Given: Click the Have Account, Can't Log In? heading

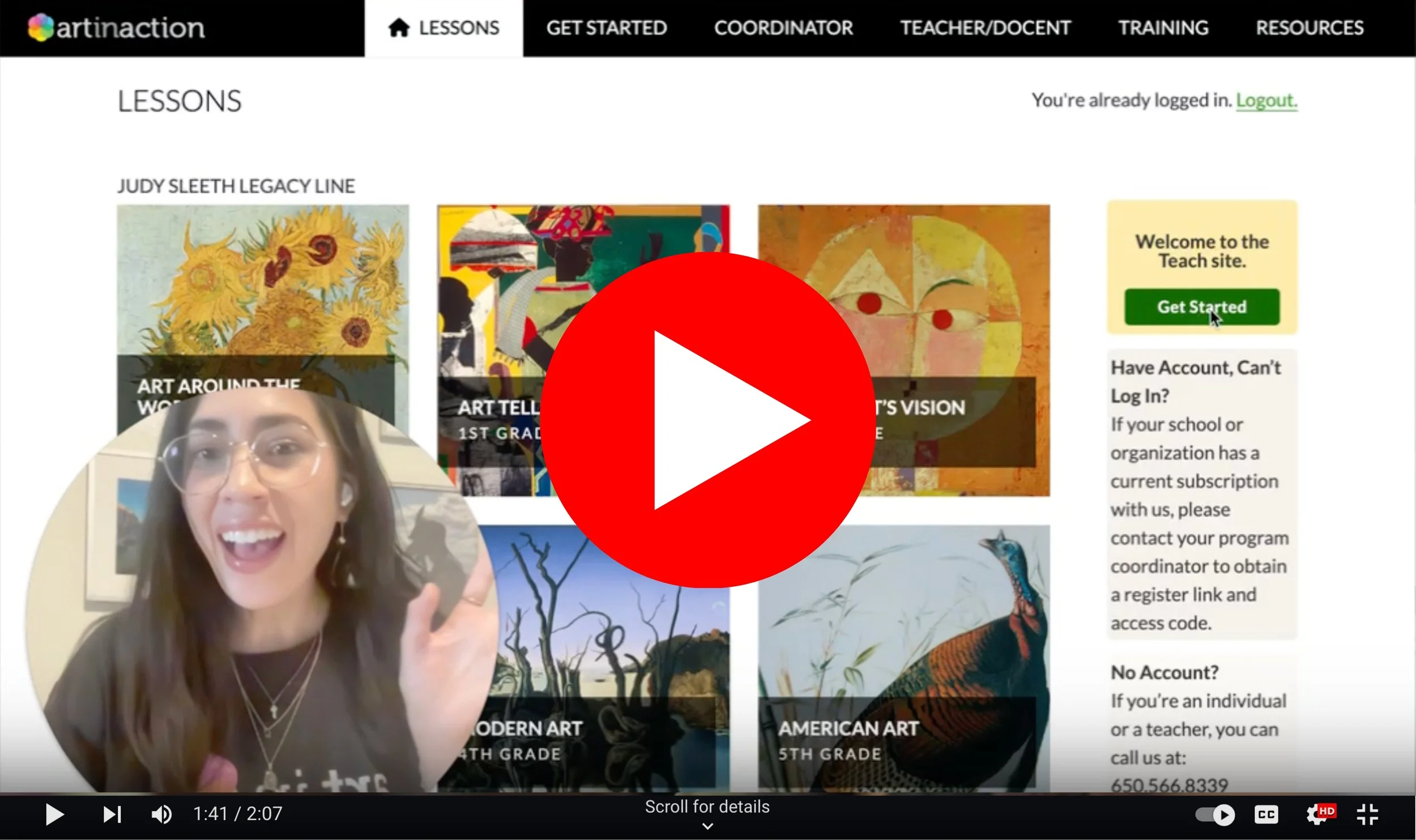Looking at the screenshot, I should (x=1195, y=381).
